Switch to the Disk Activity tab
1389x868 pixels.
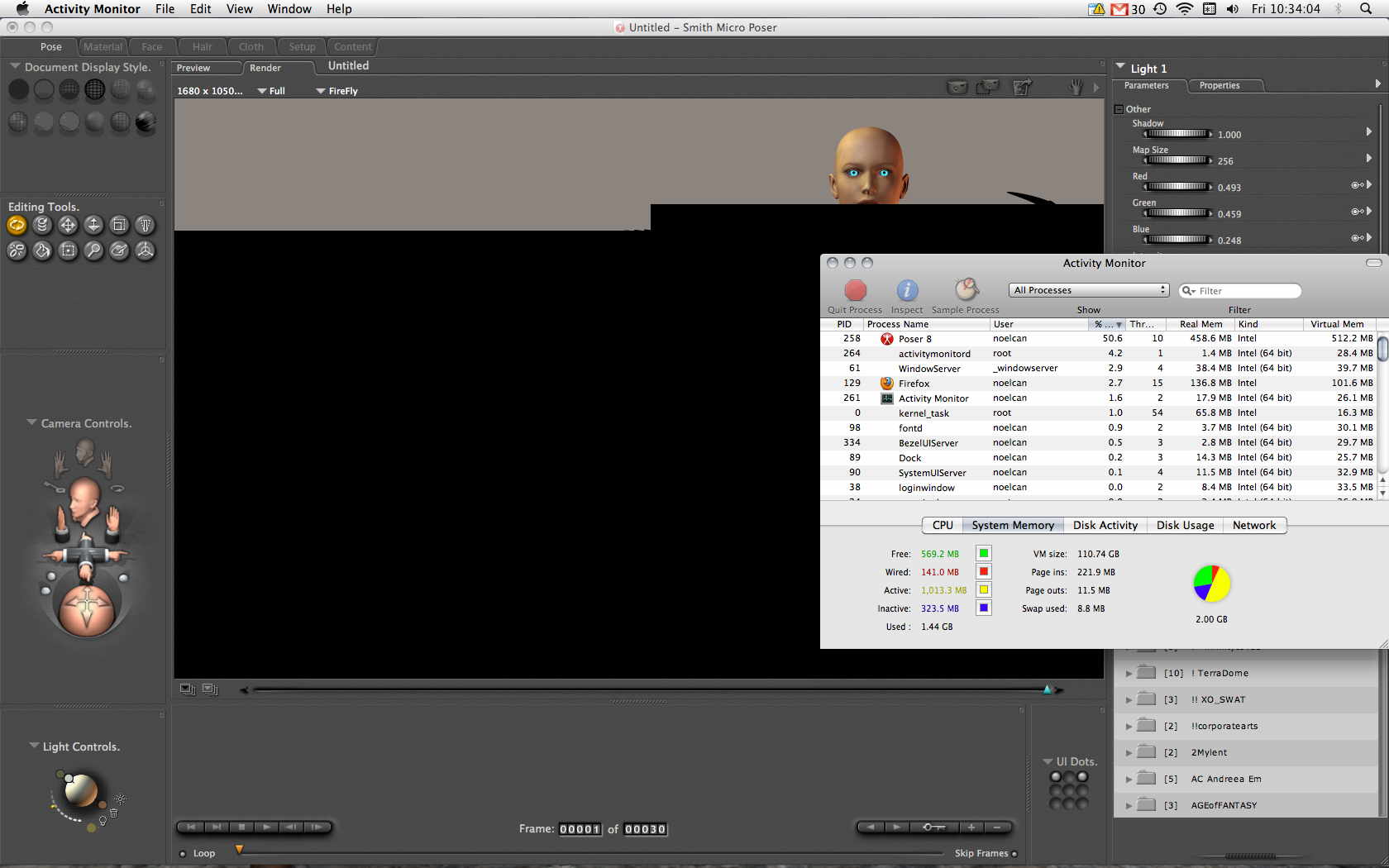click(1105, 526)
